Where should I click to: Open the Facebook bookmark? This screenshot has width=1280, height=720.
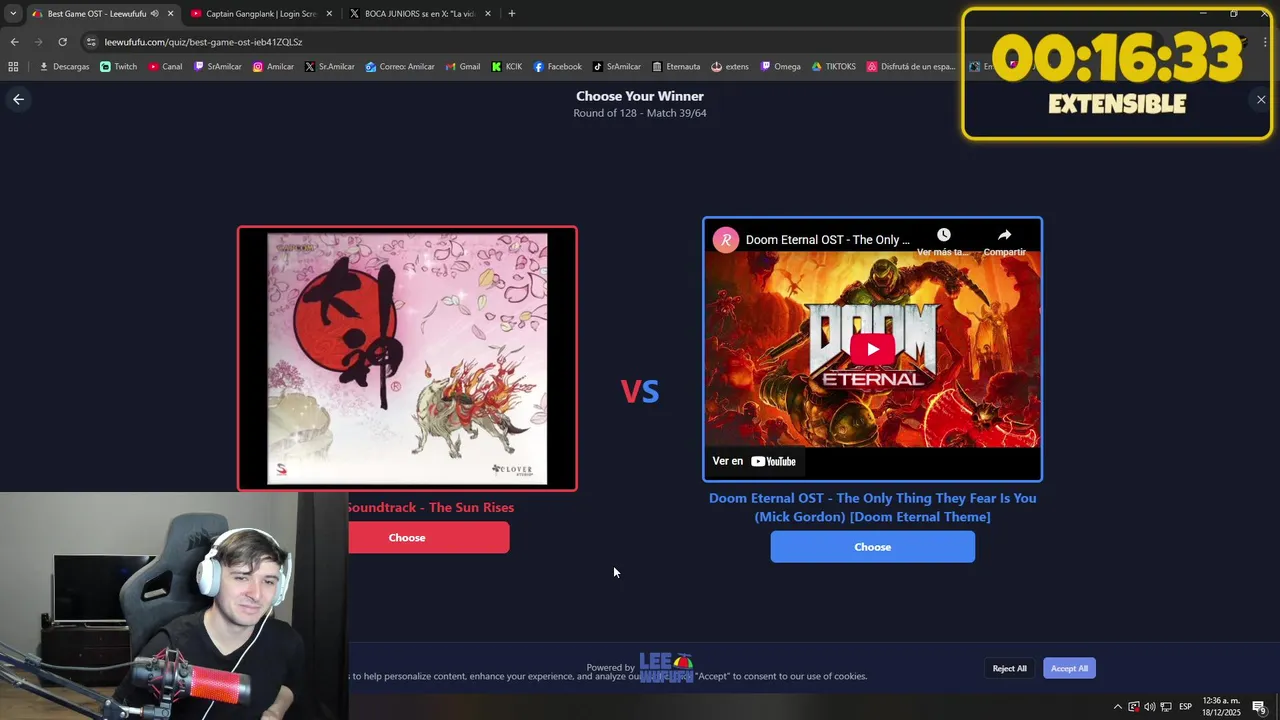557,67
